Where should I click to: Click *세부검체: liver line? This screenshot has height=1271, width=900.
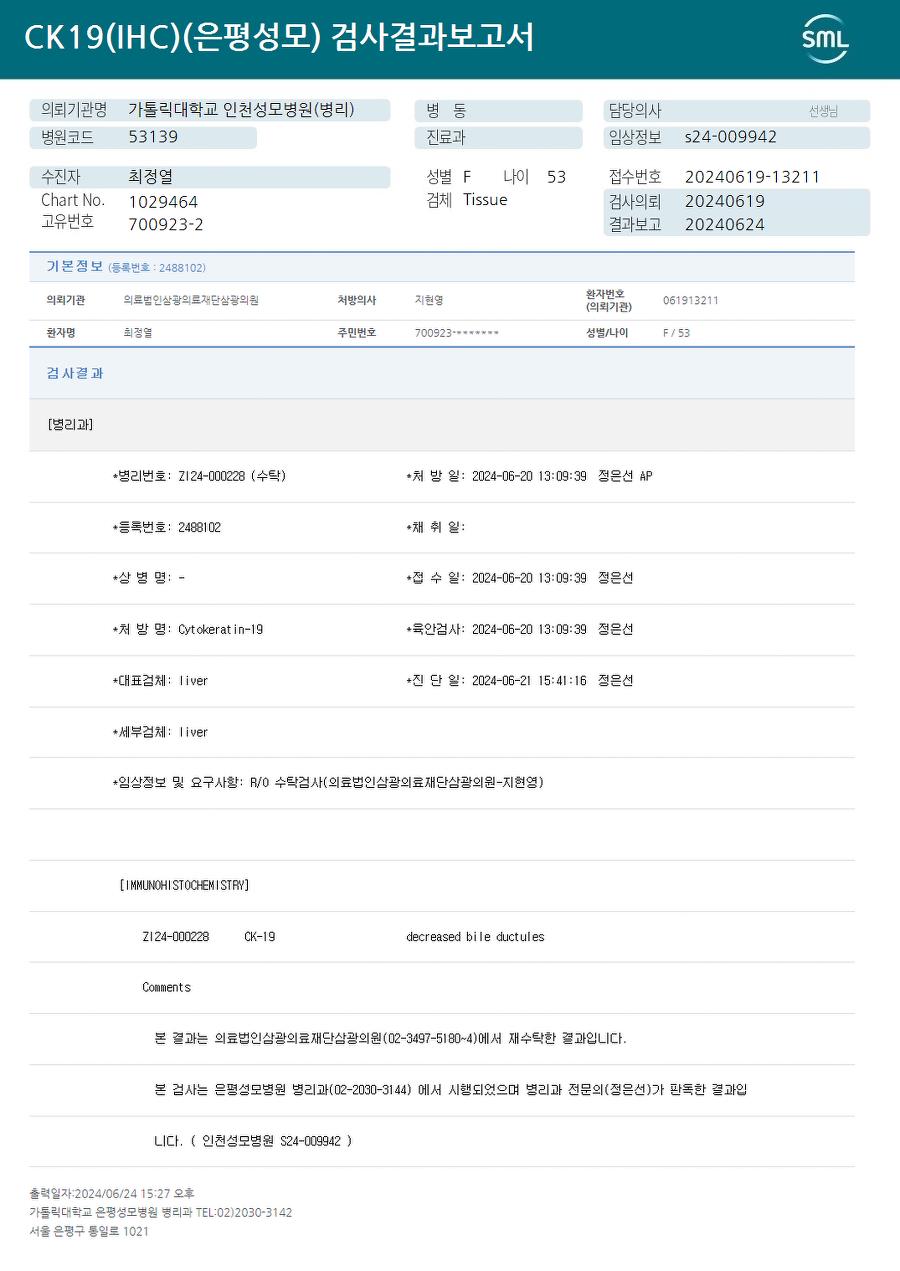tap(160, 732)
